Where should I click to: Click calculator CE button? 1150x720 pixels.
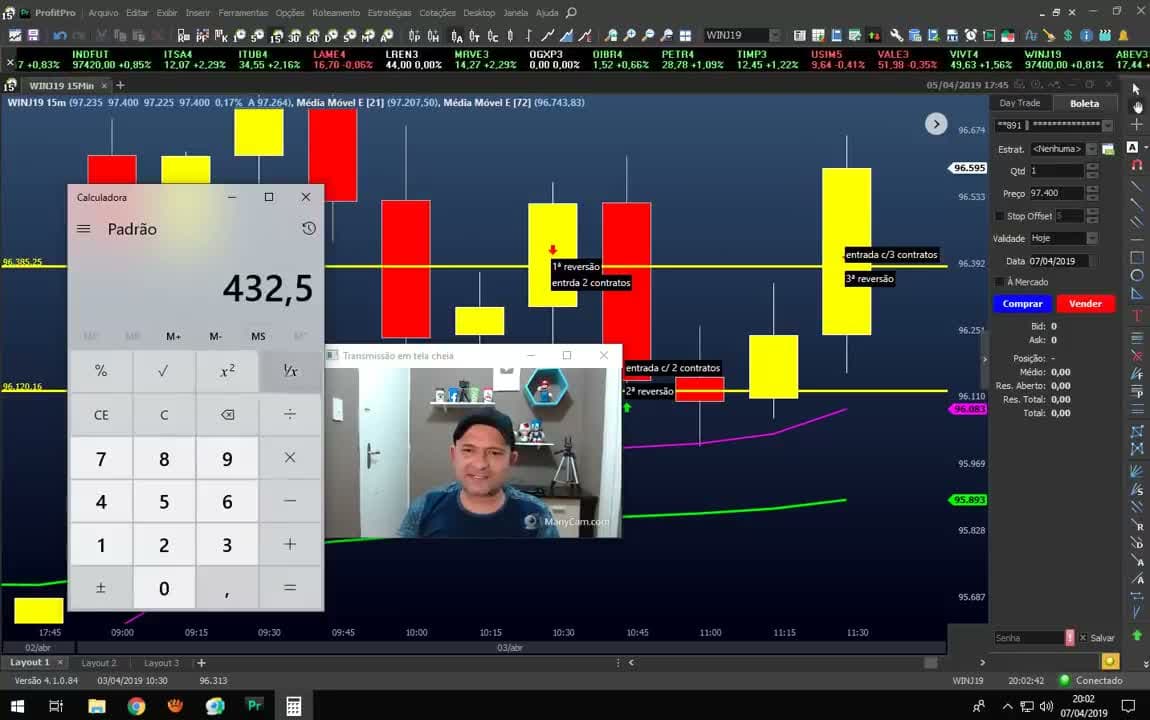pos(101,415)
